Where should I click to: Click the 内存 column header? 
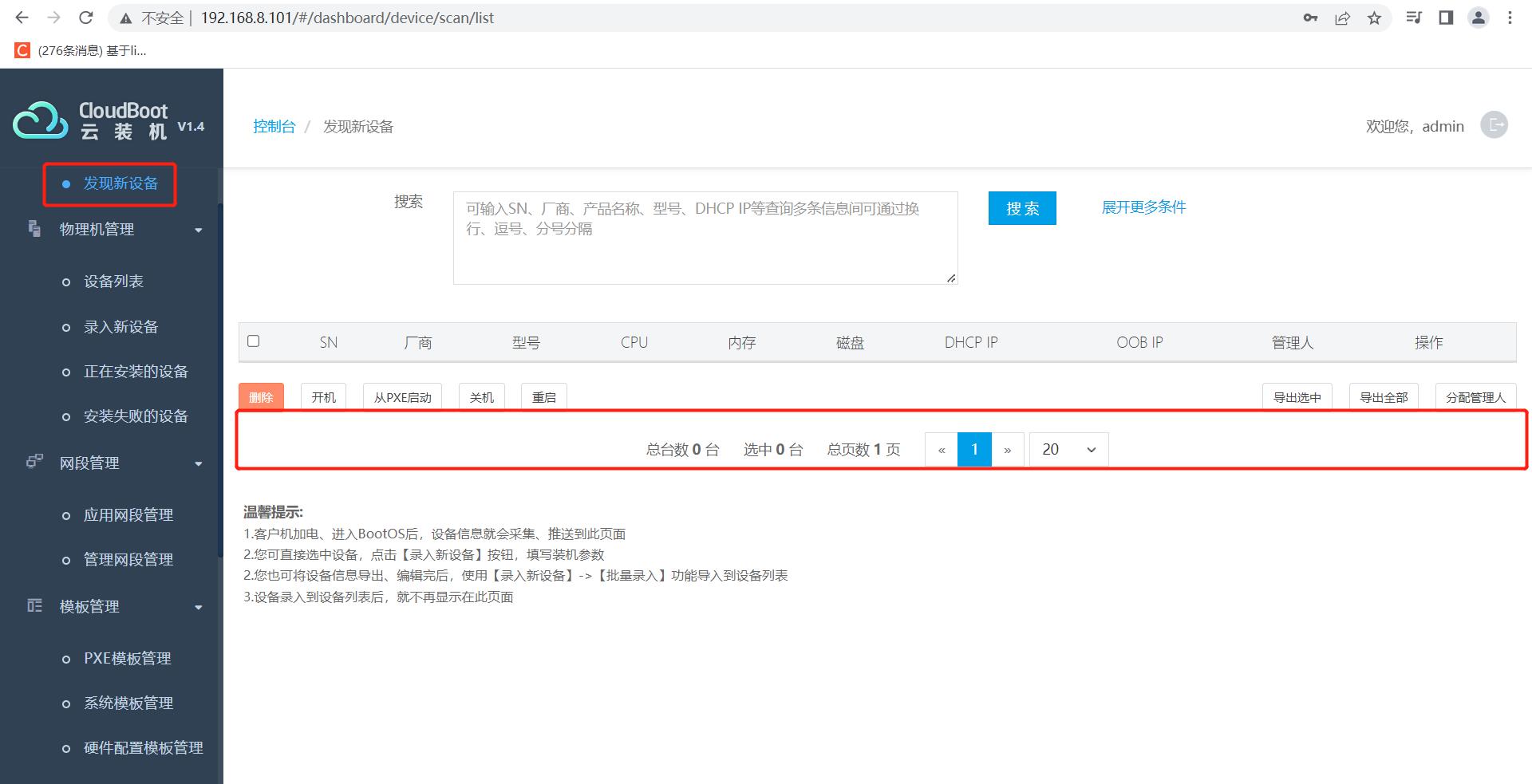pyautogui.click(x=742, y=342)
